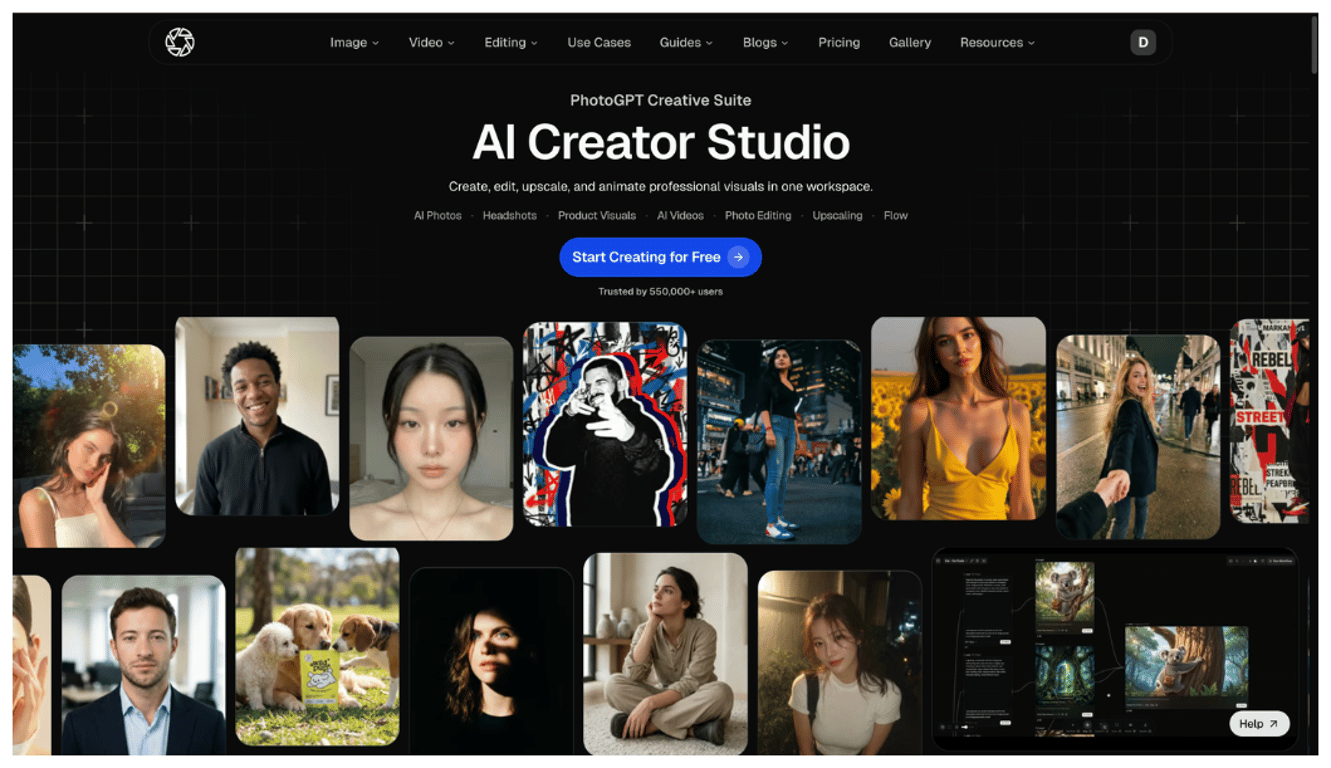1331x768 pixels.
Task: Open the Help button
Action: [x=1259, y=724]
